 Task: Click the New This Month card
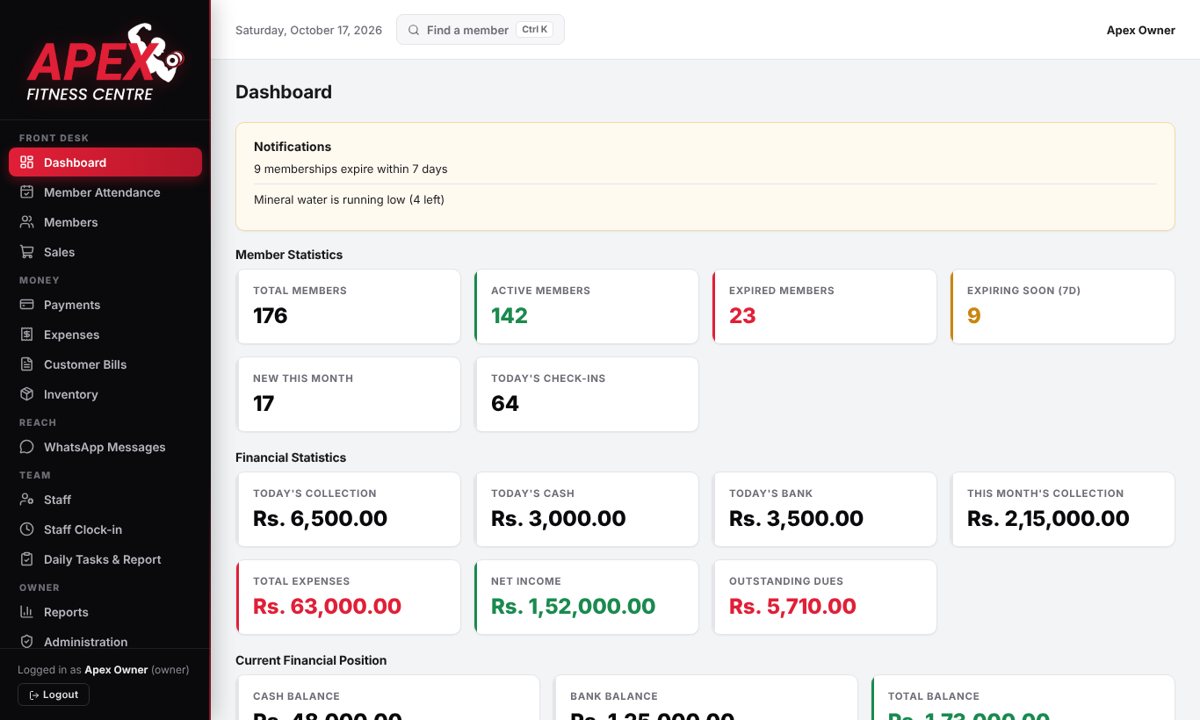click(349, 395)
